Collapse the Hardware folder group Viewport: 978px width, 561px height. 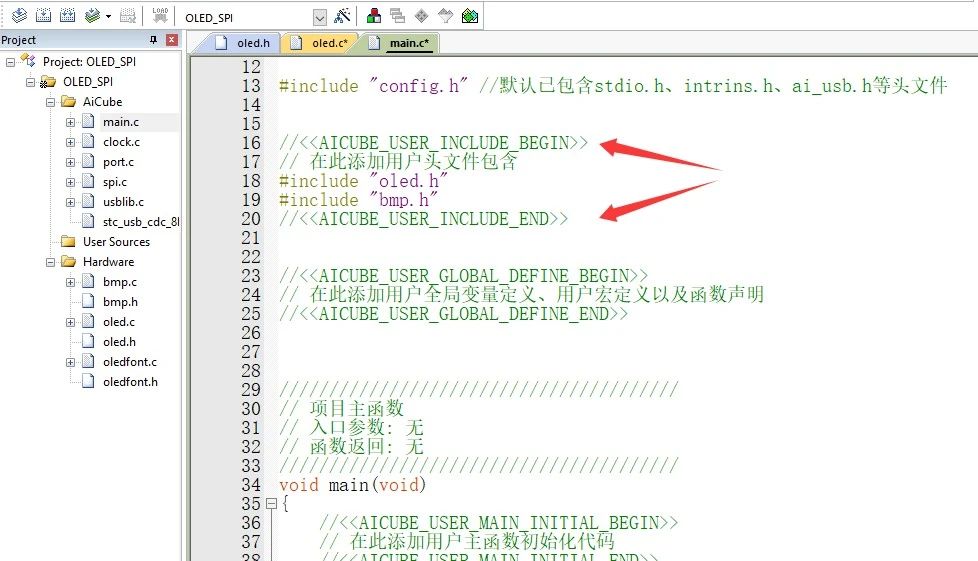click(50, 262)
